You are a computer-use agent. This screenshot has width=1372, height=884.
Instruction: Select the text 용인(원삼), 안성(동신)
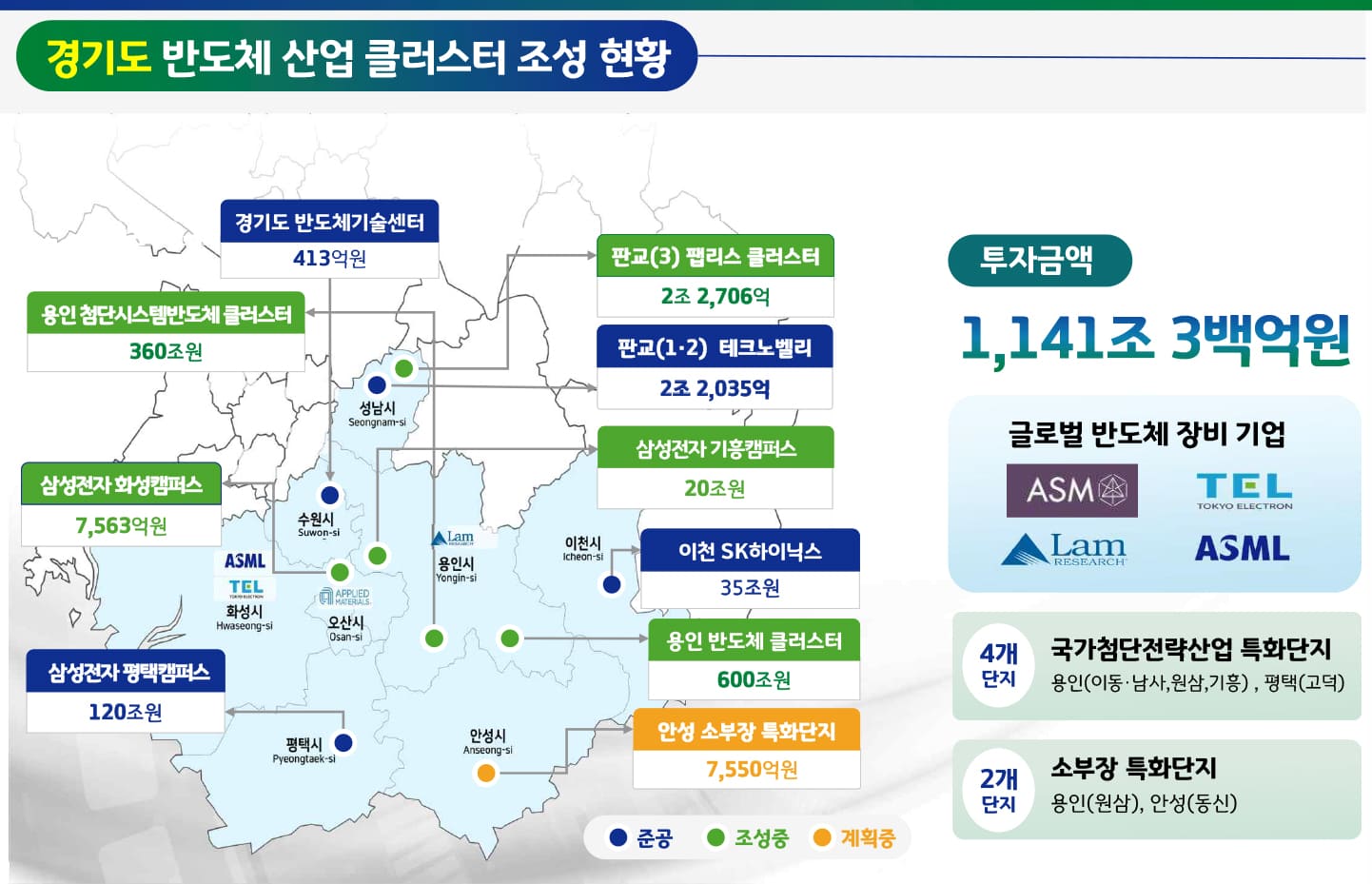[1144, 803]
